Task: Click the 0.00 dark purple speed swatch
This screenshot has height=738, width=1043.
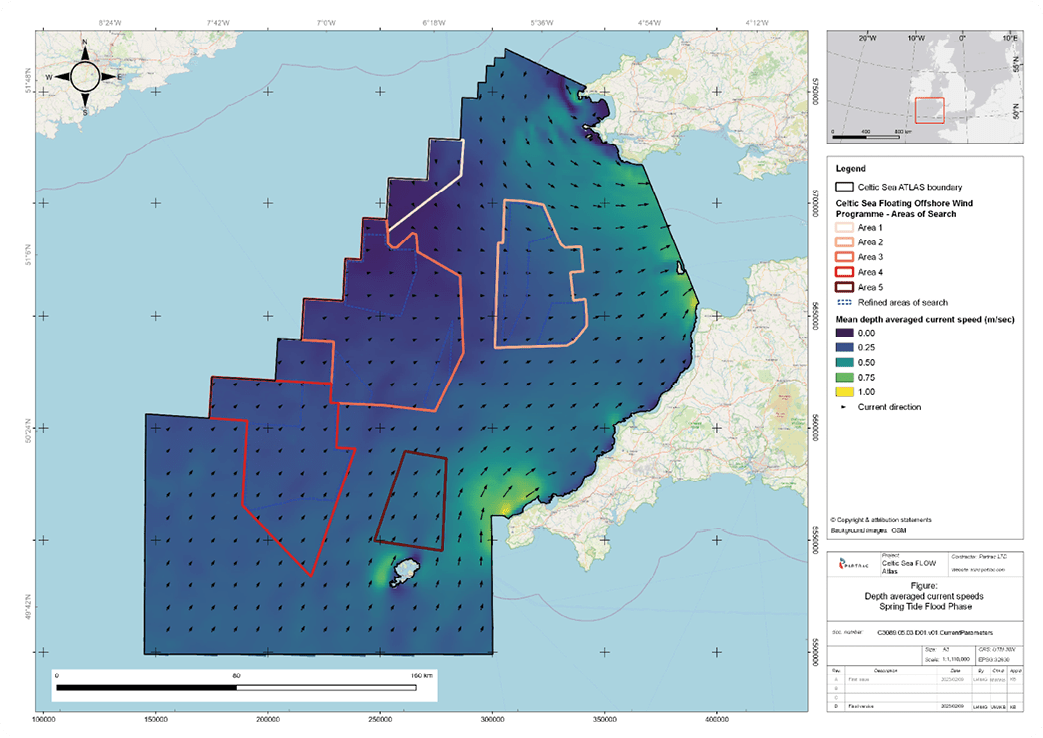Action: (x=844, y=333)
